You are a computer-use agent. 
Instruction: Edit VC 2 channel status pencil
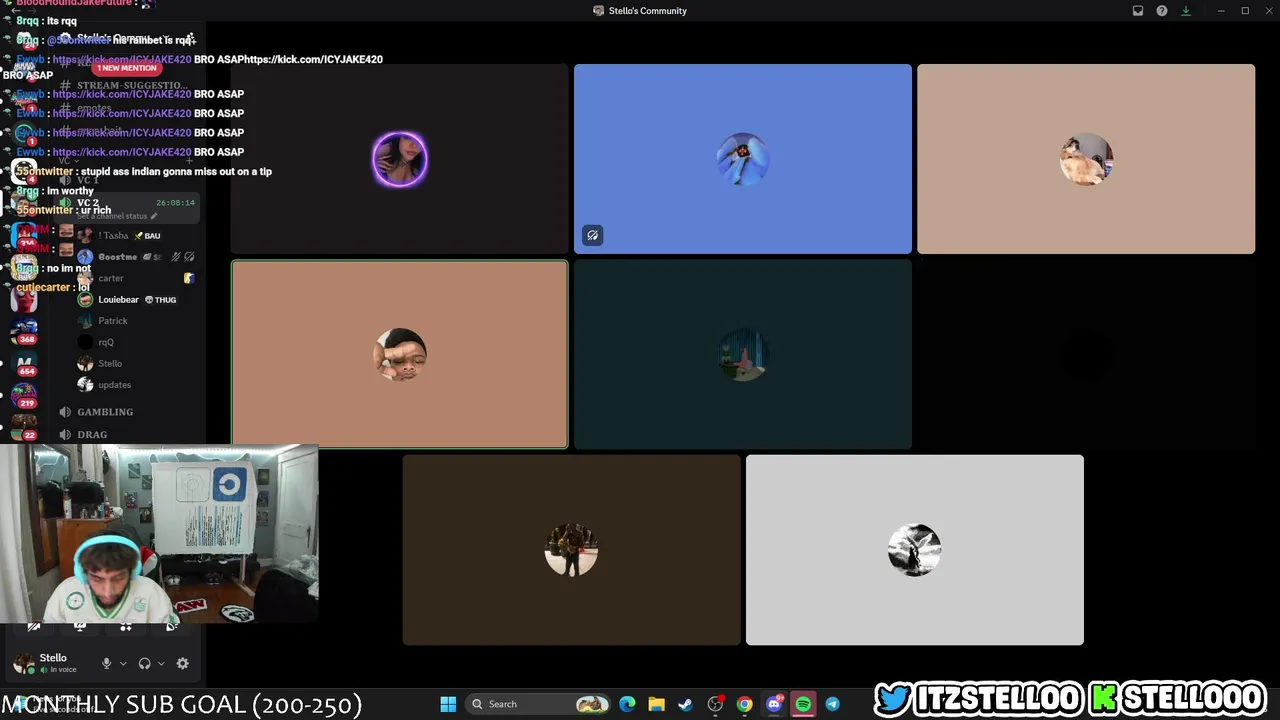[x=155, y=216]
